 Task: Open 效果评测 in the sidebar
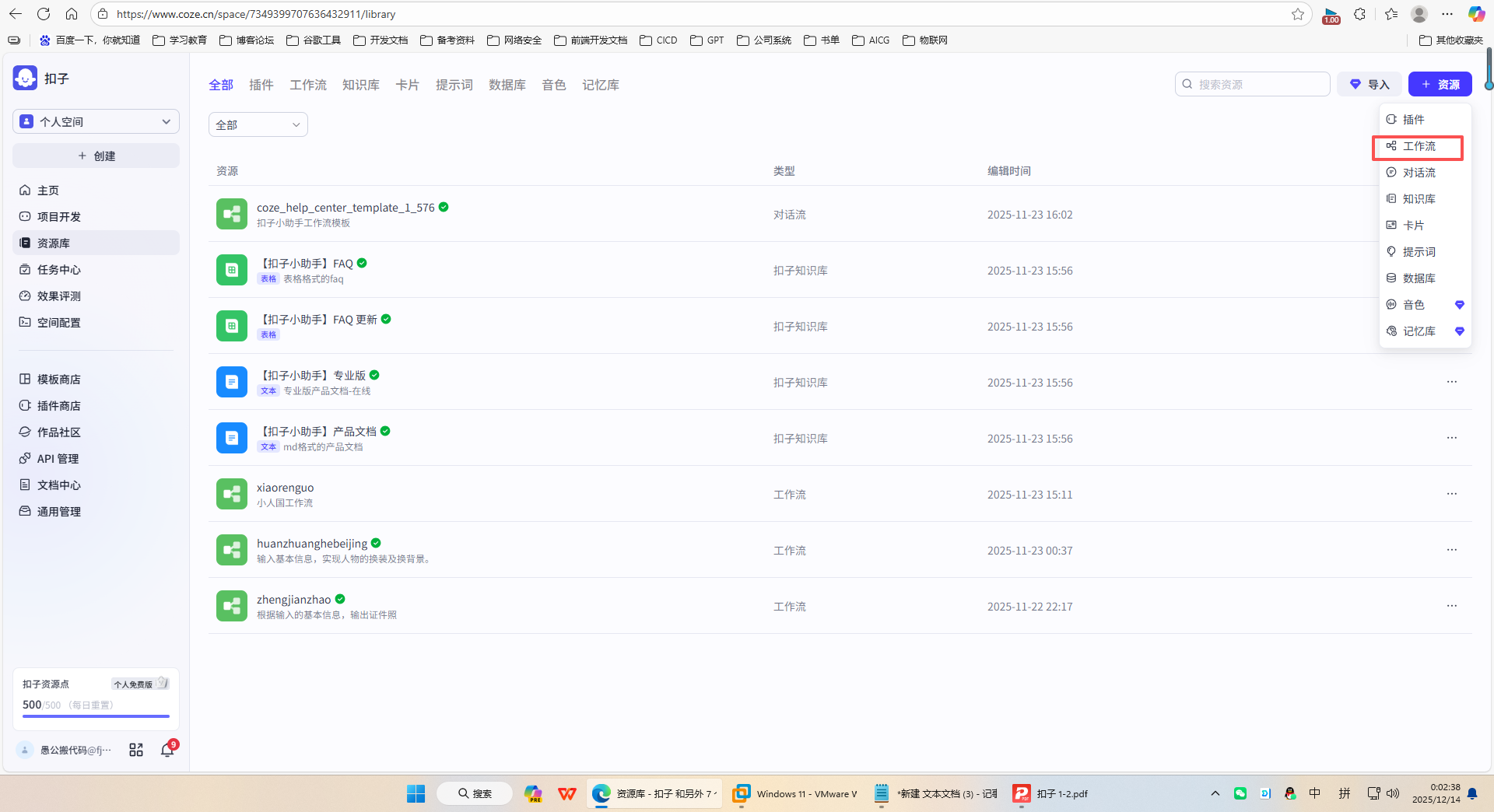click(96, 296)
